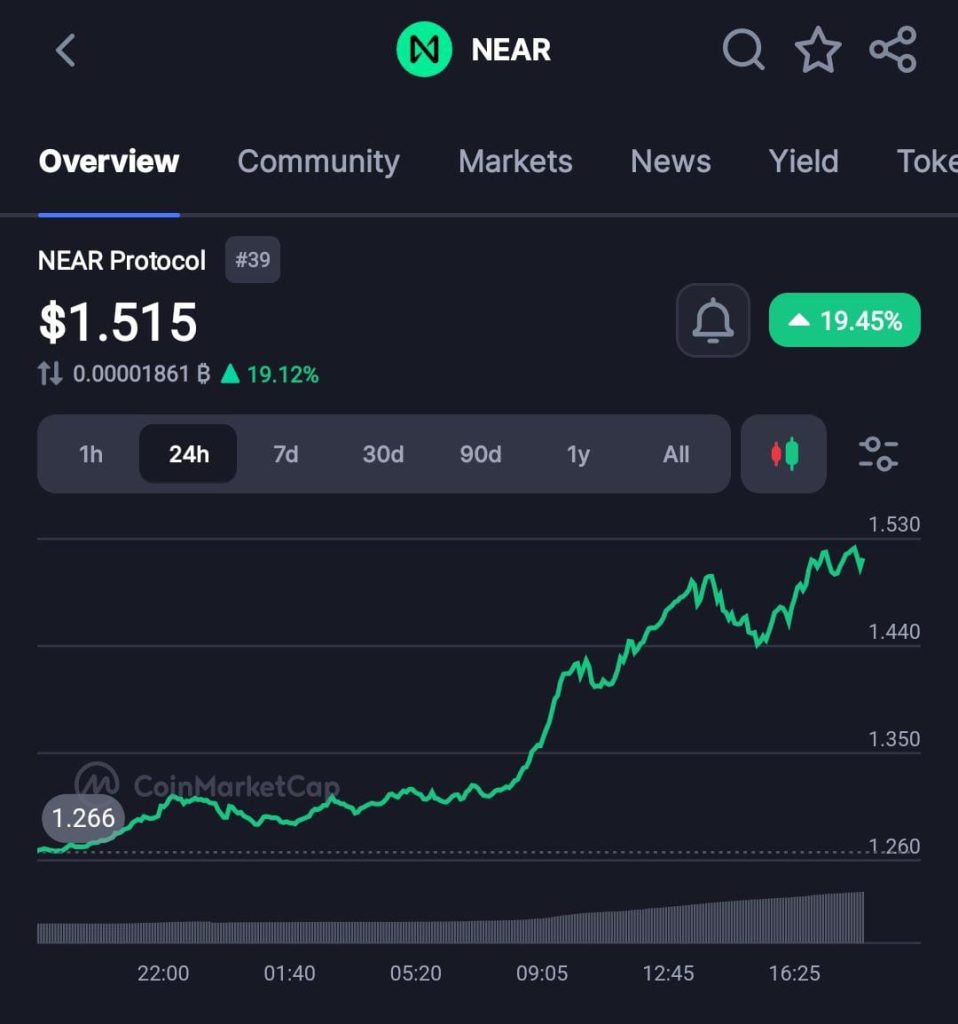Tap the green price line peak

(854, 547)
